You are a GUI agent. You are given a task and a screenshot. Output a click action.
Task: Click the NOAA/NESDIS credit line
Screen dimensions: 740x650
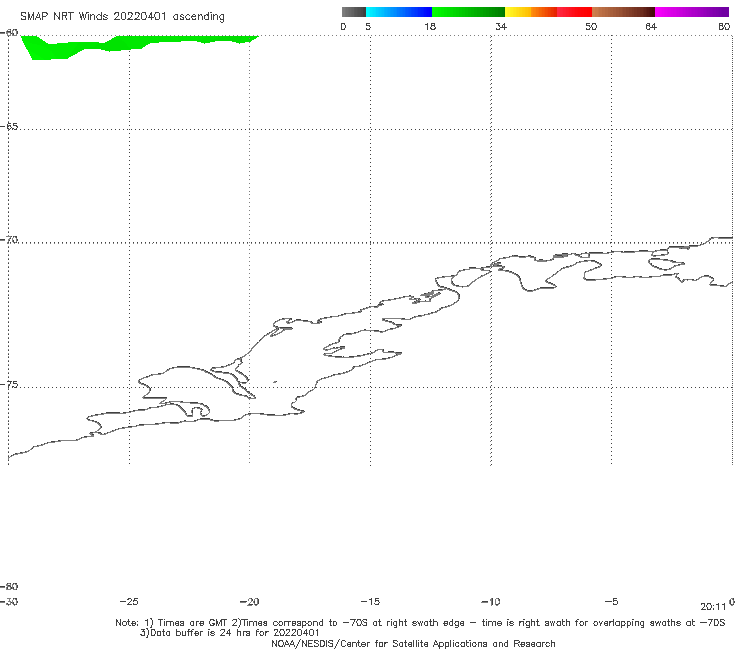413,644
